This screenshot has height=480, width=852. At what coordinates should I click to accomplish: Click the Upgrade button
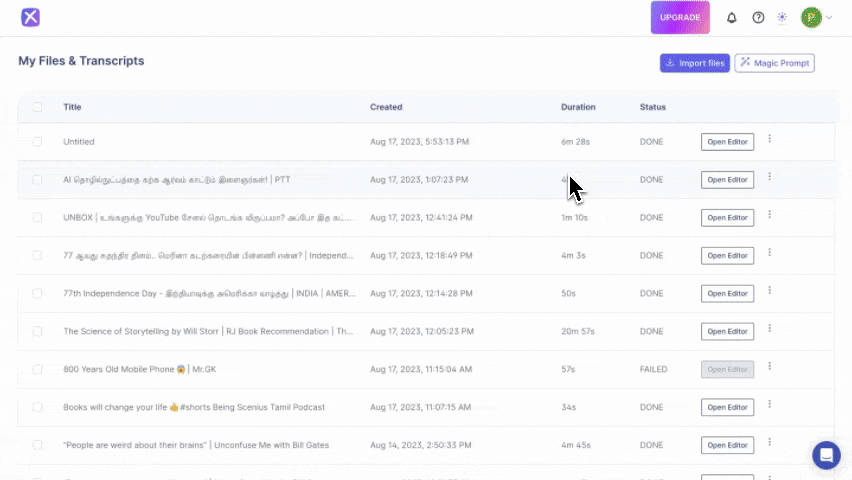(x=680, y=18)
